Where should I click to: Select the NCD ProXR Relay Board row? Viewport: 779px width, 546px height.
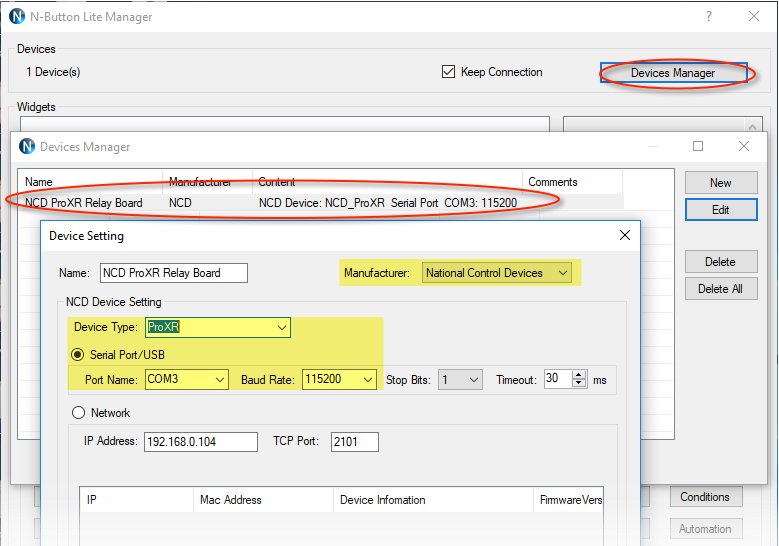tap(320, 203)
